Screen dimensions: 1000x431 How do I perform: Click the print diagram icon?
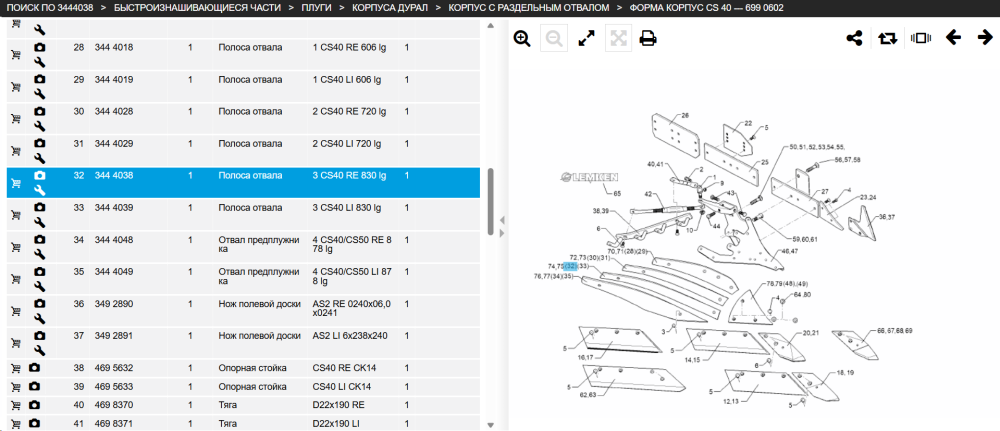[648, 39]
